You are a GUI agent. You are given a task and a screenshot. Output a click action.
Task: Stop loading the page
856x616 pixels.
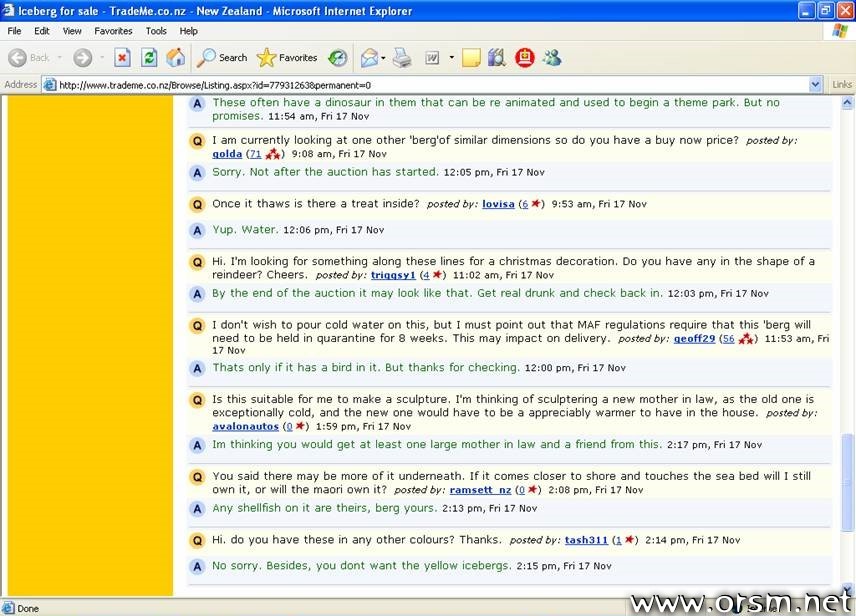pos(122,57)
